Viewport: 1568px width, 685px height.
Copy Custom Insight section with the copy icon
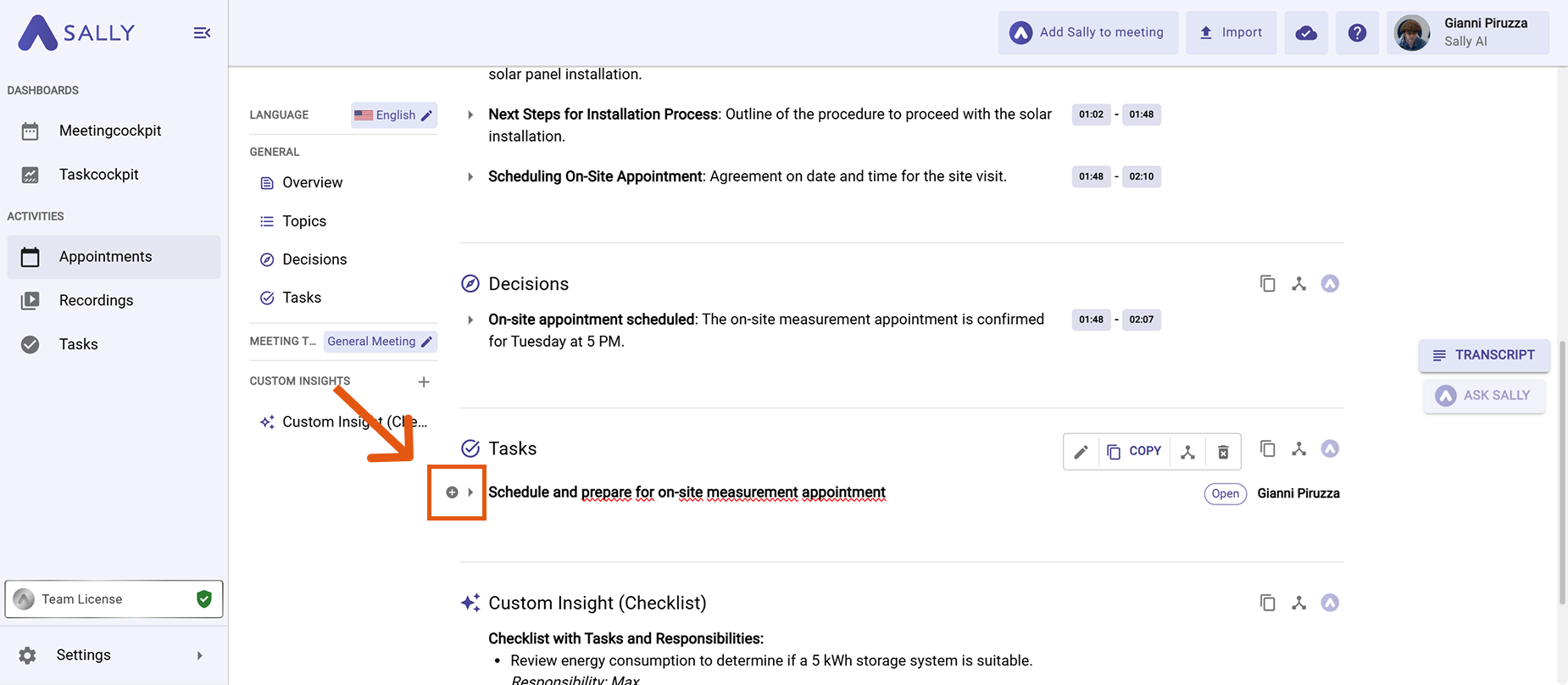(x=1267, y=603)
